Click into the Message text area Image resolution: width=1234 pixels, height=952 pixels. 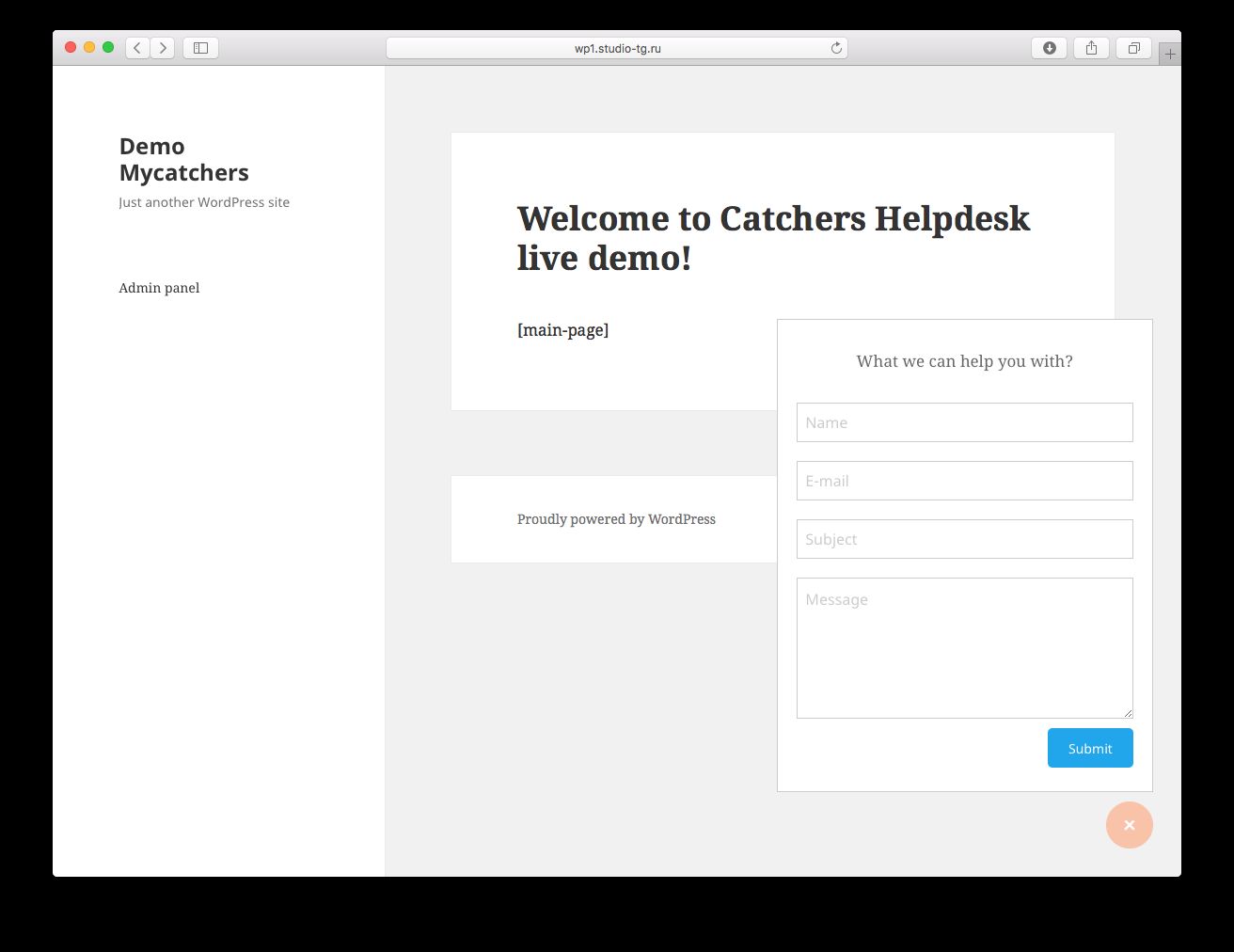point(965,648)
